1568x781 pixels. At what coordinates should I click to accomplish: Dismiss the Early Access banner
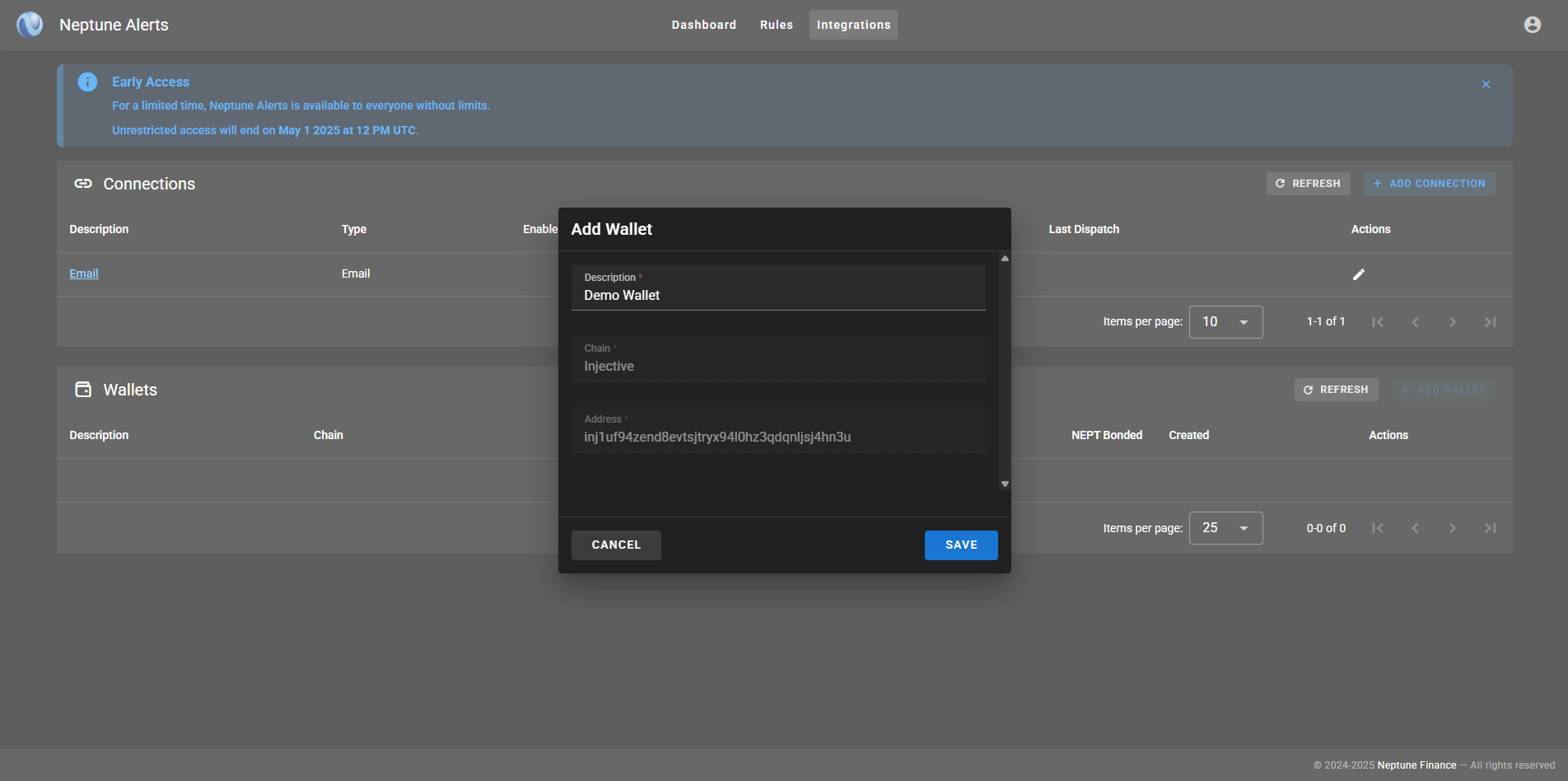pos(1486,85)
